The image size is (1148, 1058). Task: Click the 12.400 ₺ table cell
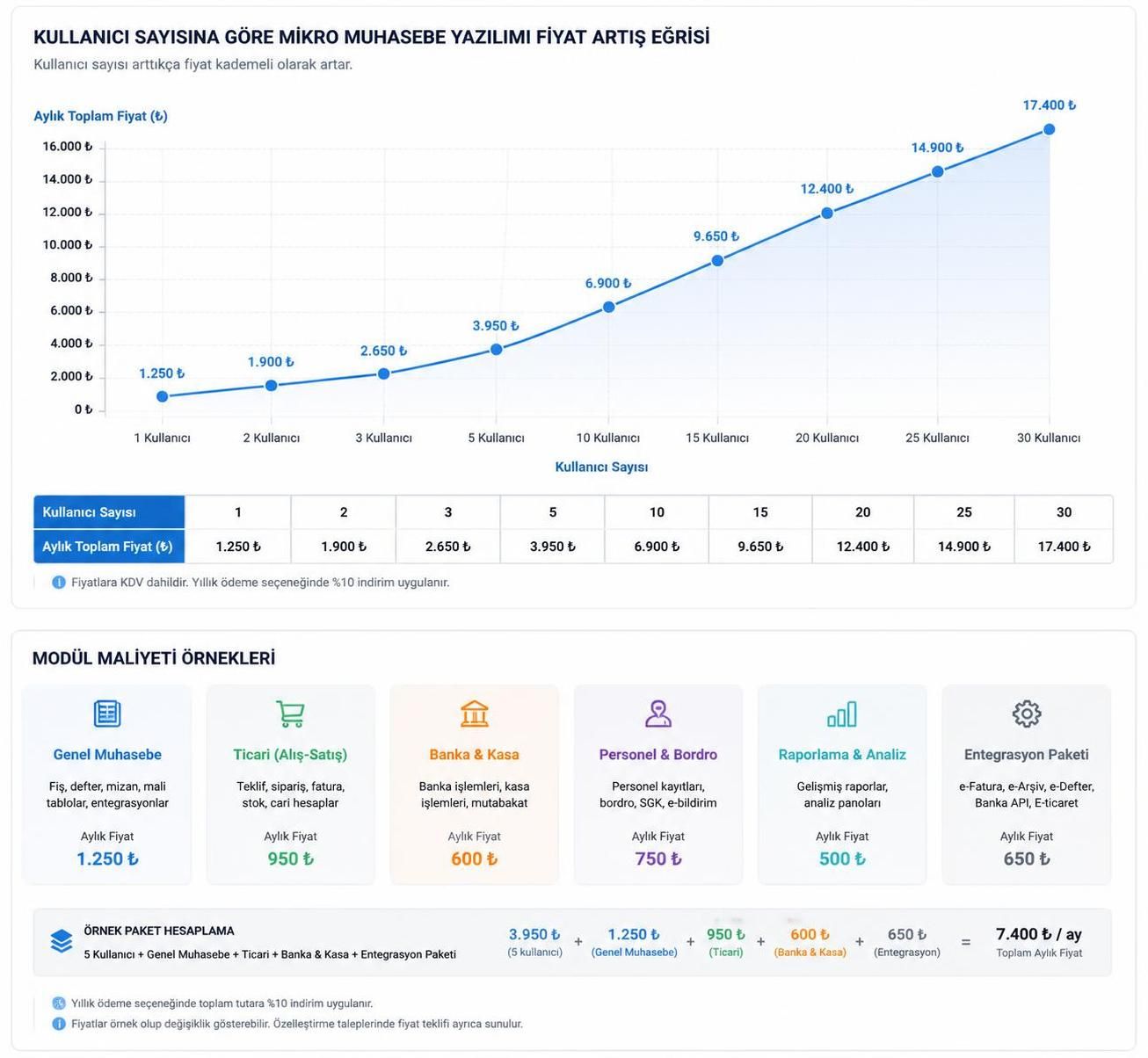tap(863, 547)
